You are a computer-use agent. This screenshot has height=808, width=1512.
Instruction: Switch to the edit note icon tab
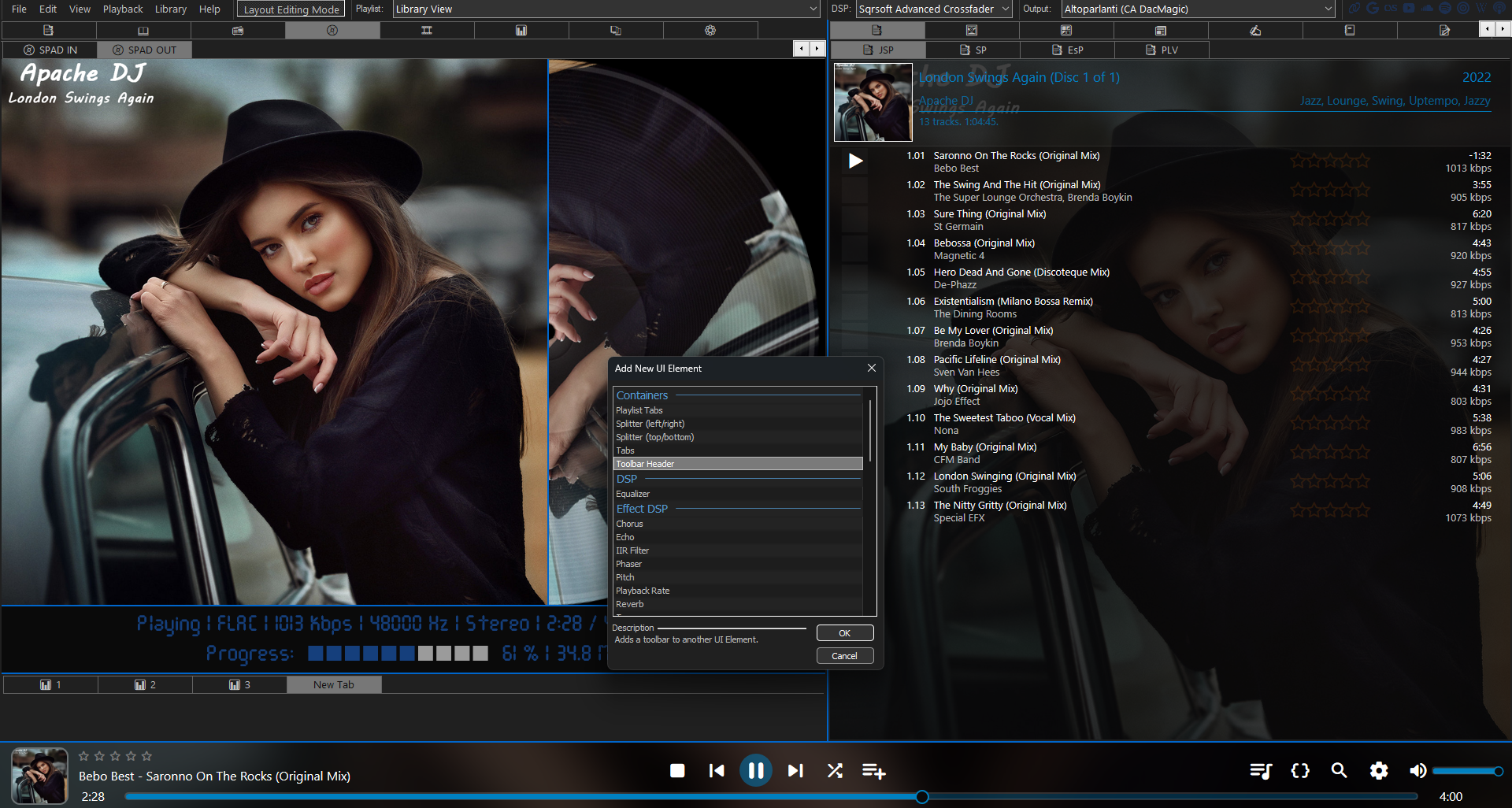tap(1444, 31)
